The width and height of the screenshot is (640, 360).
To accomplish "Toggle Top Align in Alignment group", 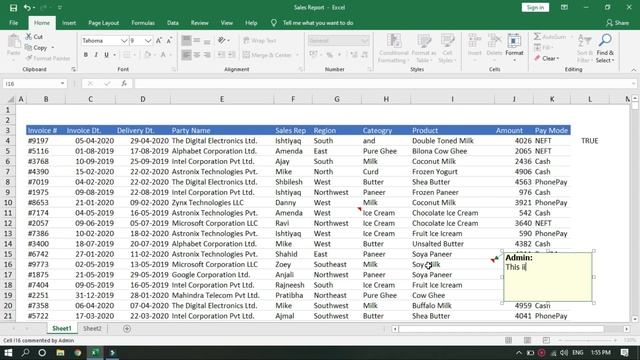I will coord(186,40).
